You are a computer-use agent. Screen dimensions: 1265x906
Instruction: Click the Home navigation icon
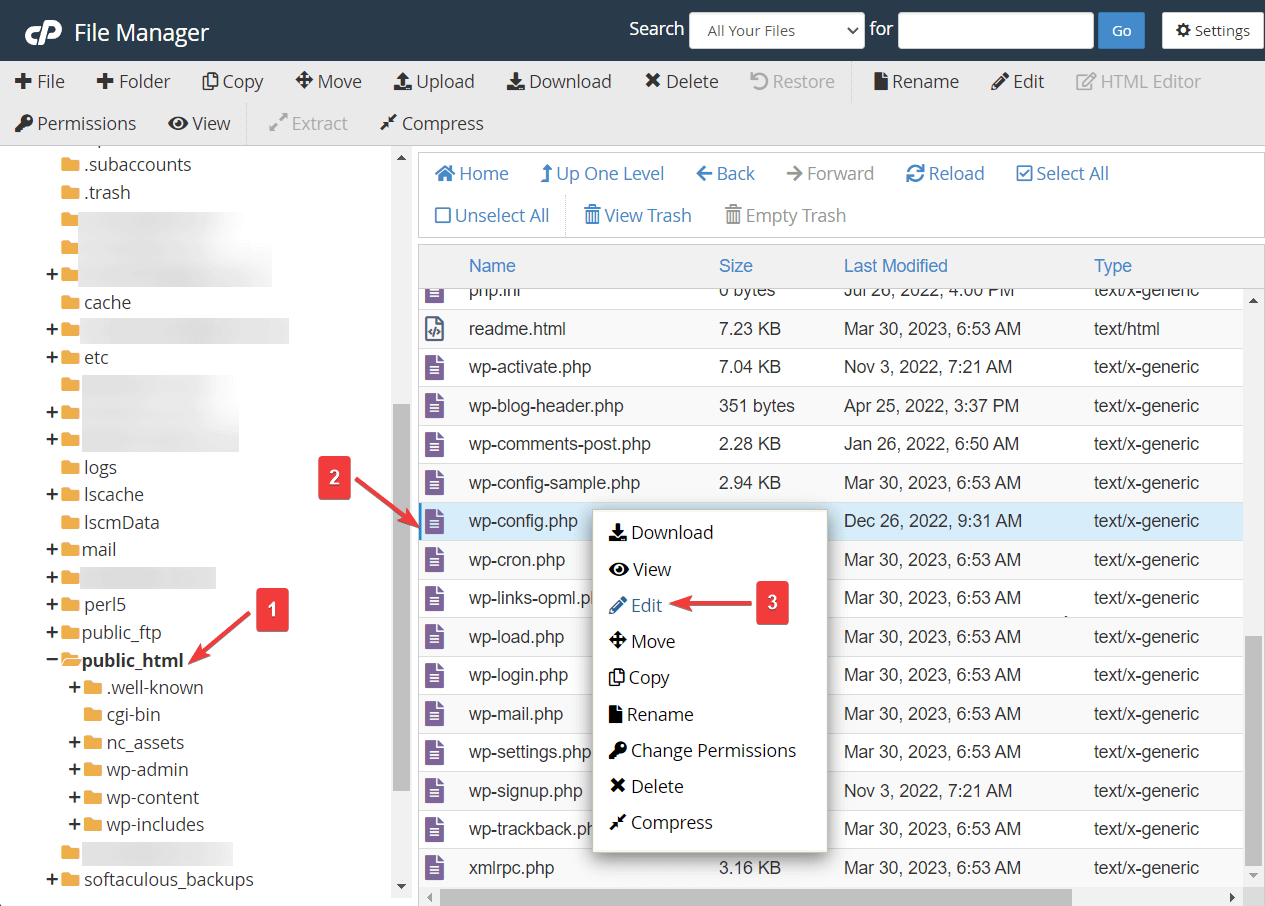(x=446, y=174)
